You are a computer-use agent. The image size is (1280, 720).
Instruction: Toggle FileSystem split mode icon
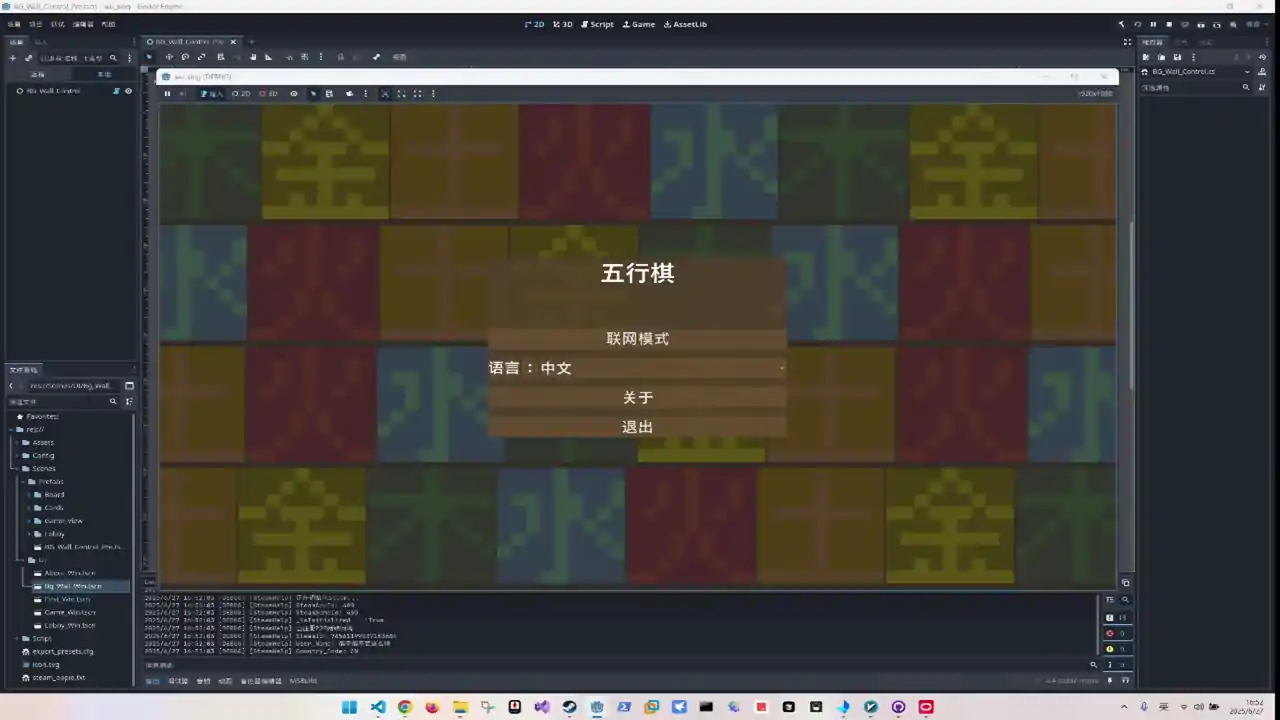[129, 385]
